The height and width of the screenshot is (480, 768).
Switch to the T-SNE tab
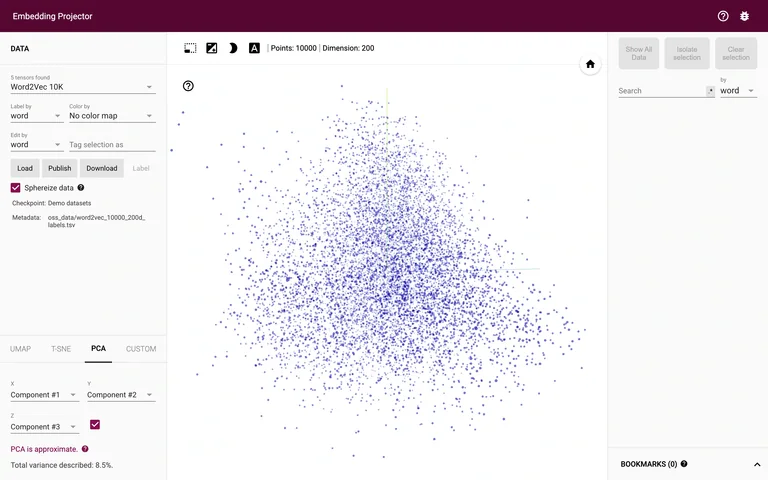[x=61, y=349]
